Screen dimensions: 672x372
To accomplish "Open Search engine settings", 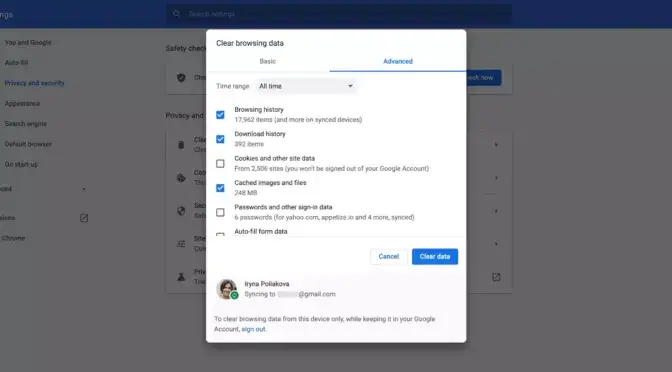I will tap(26, 124).
